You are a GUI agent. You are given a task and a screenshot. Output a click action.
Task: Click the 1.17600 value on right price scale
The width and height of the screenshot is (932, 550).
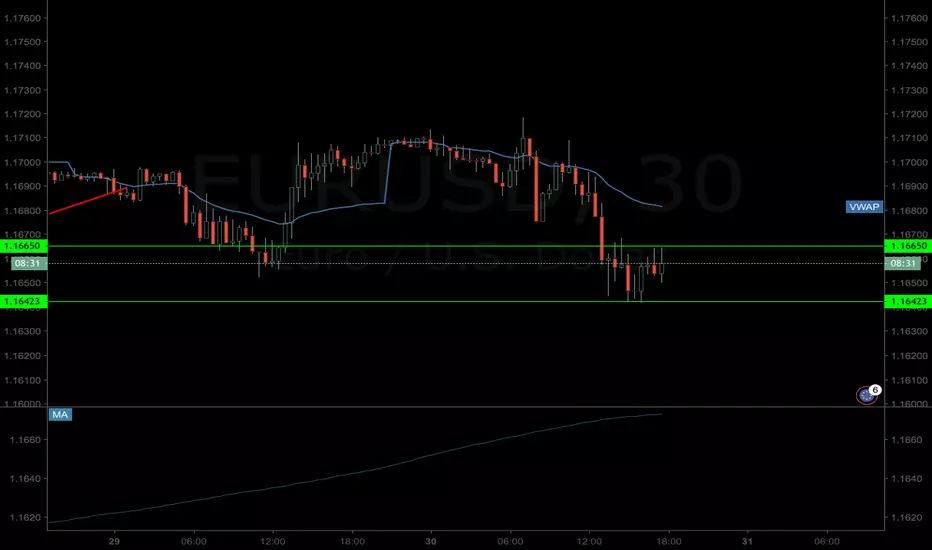909,18
